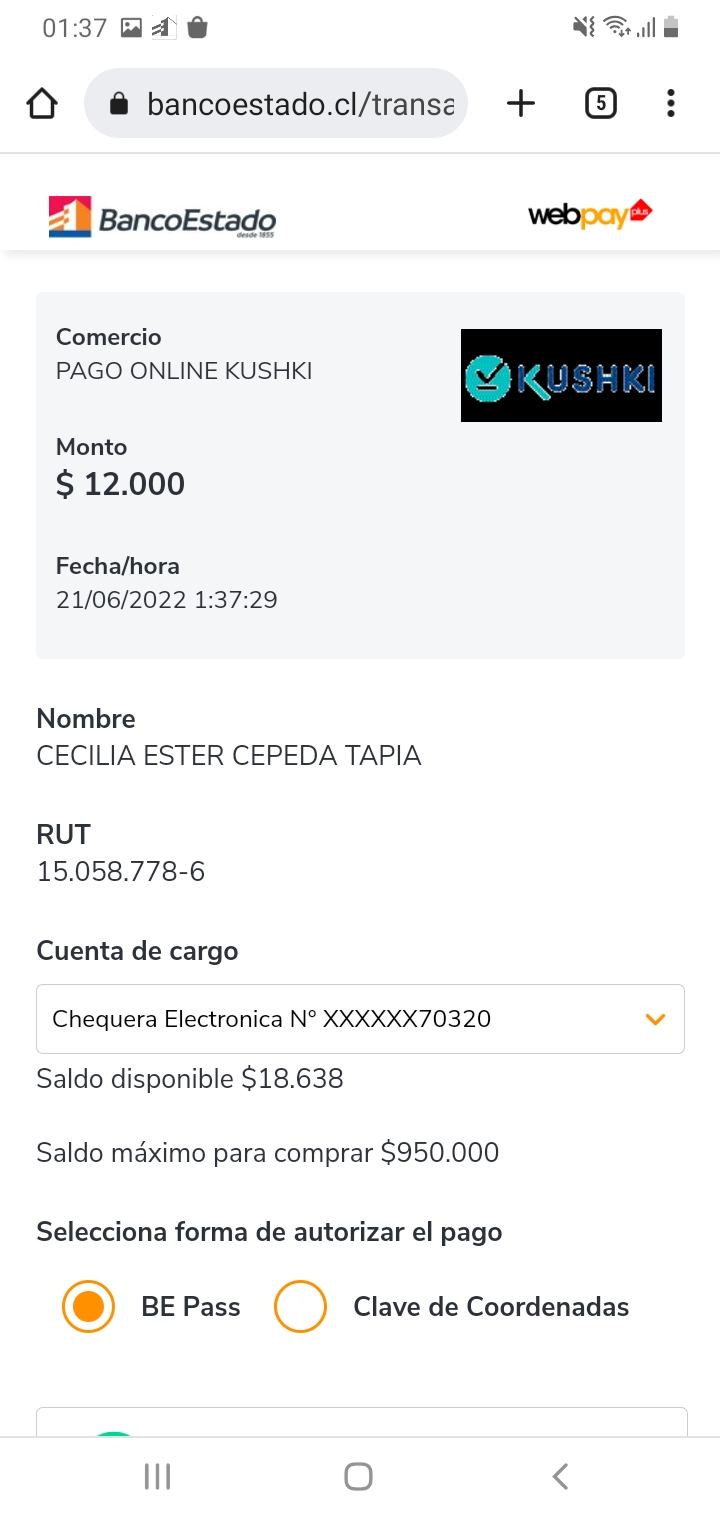Tap the bancoestado.cl URL address bar
The height and width of the screenshot is (1520, 720).
click(x=300, y=103)
